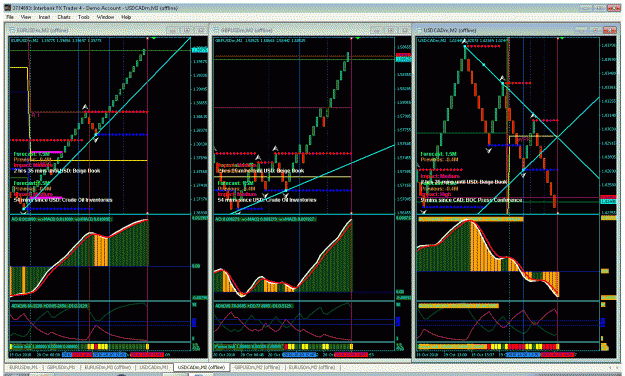Click the chart shift triangle in EURUSDm chart
Screen dimensions: 625x376
tap(154, 38)
